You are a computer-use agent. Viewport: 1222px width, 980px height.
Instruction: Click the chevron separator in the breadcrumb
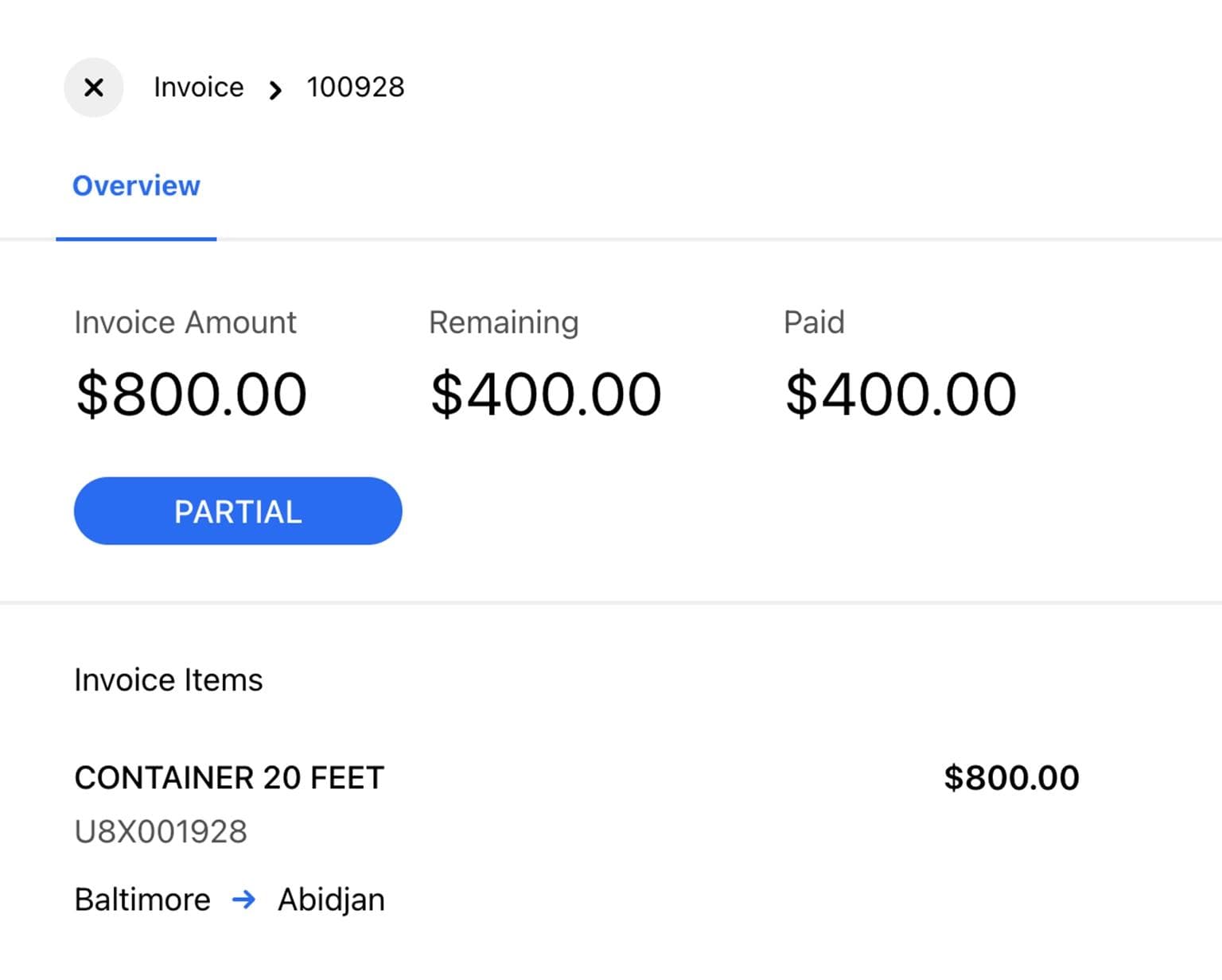[274, 88]
